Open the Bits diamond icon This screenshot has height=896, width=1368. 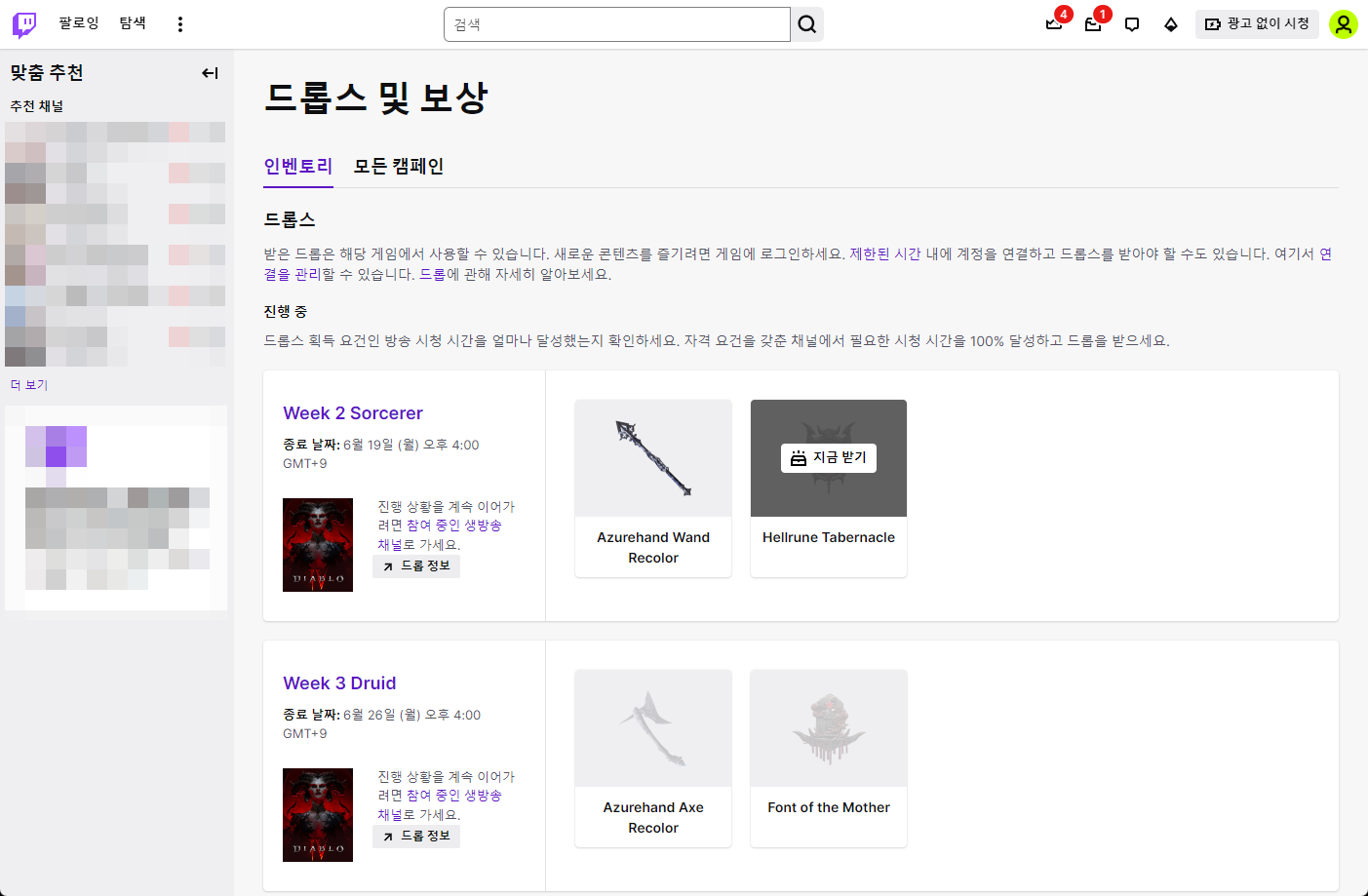[x=1171, y=24]
